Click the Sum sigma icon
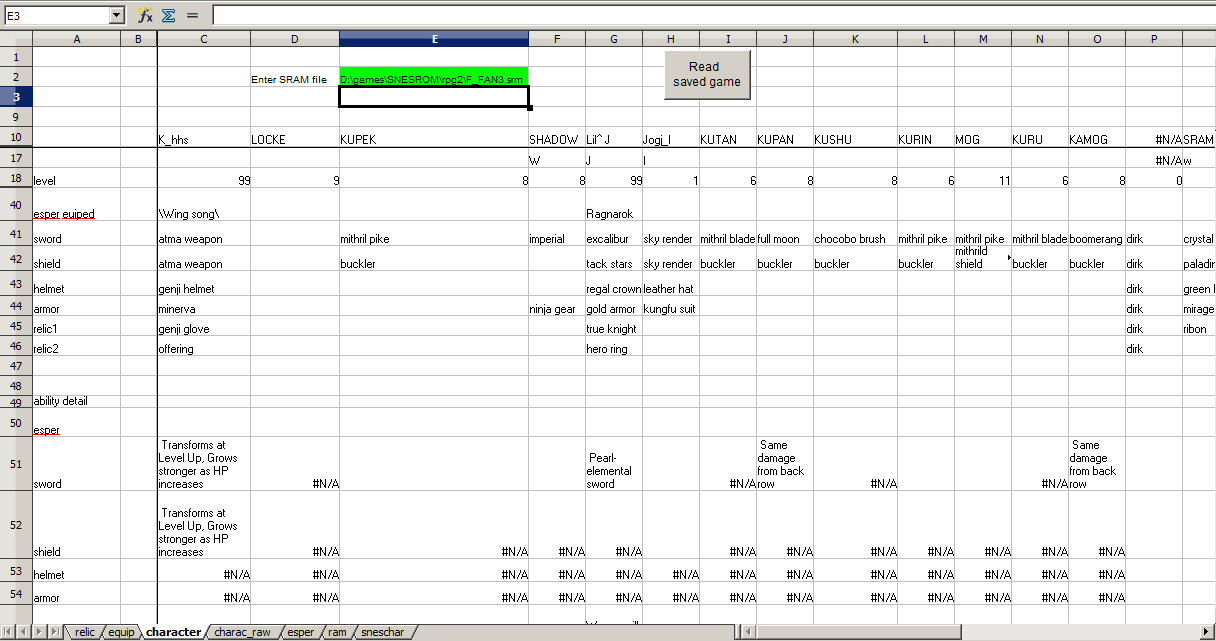The image size is (1216, 641). pyautogui.click(x=169, y=15)
